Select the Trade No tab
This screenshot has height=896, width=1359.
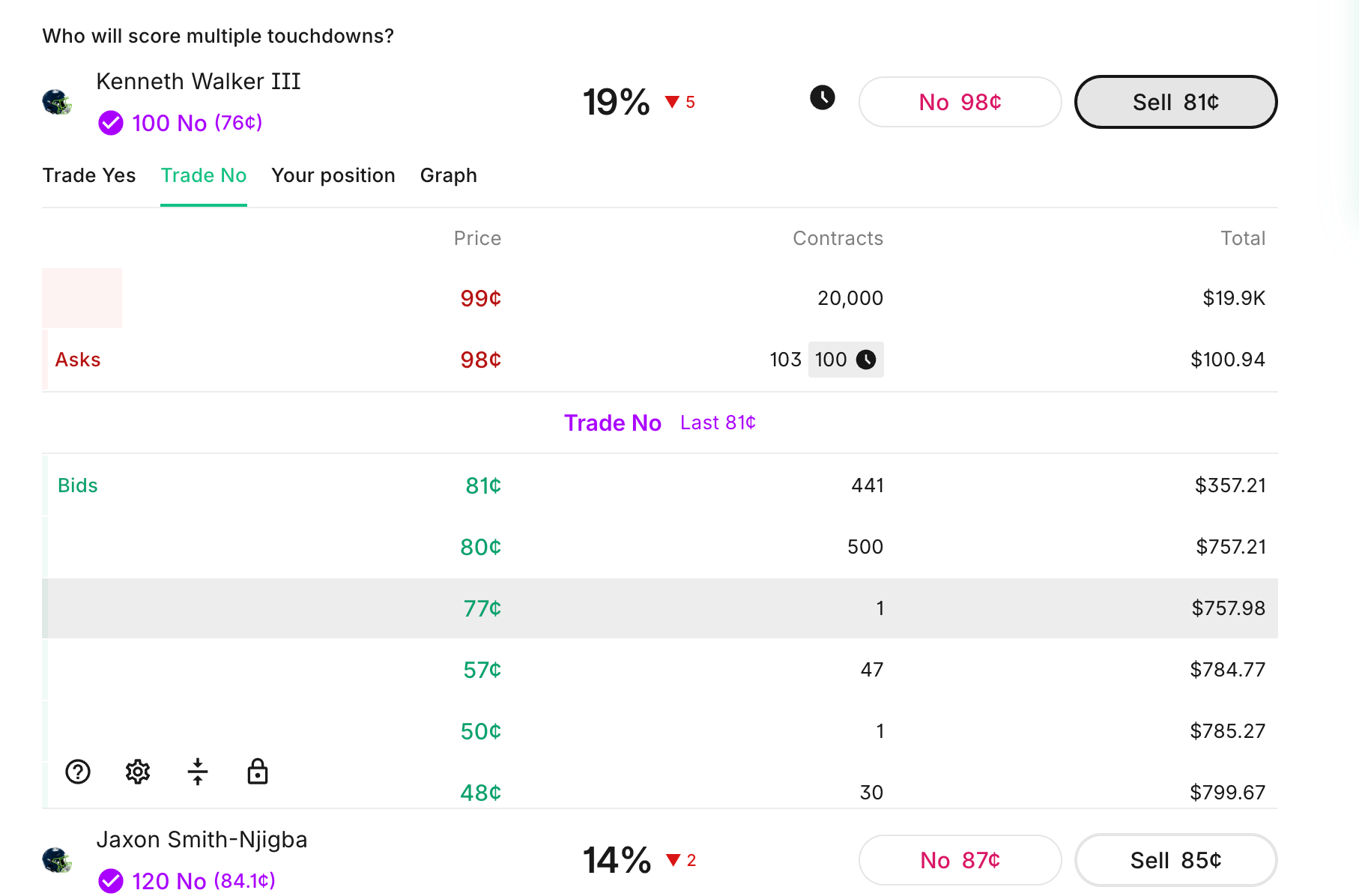click(204, 175)
